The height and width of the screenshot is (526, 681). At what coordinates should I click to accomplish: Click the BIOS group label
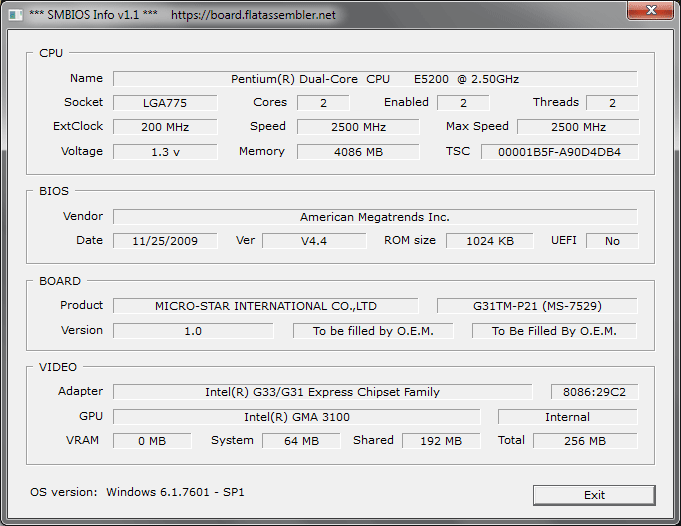pyautogui.click(x=54, y=191)
